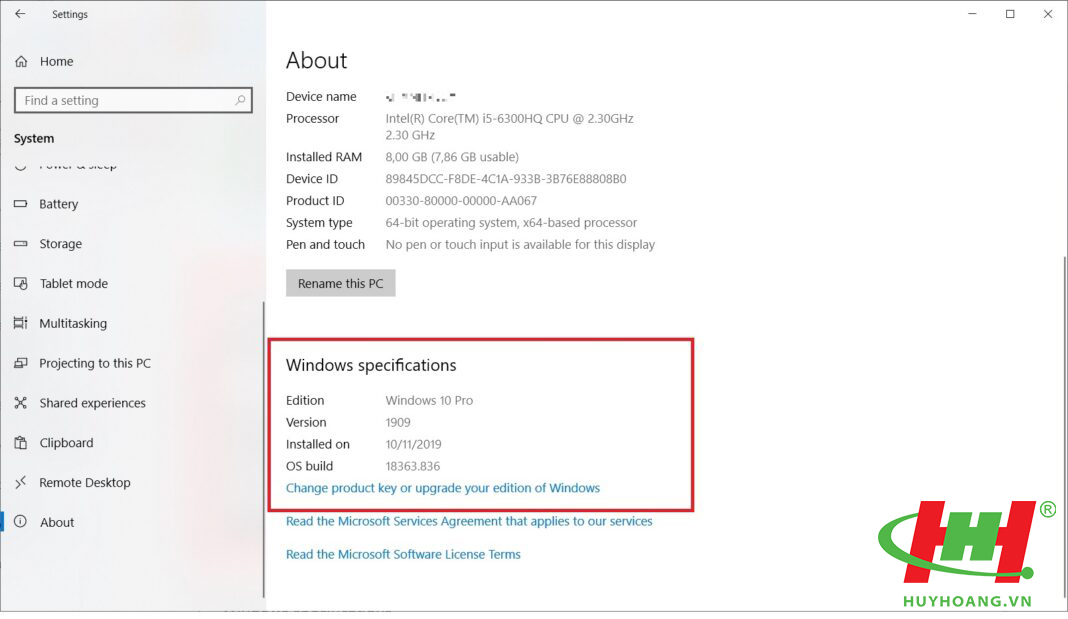
Task: Click the sidebar vertical scrollbar
Action: 264,449
